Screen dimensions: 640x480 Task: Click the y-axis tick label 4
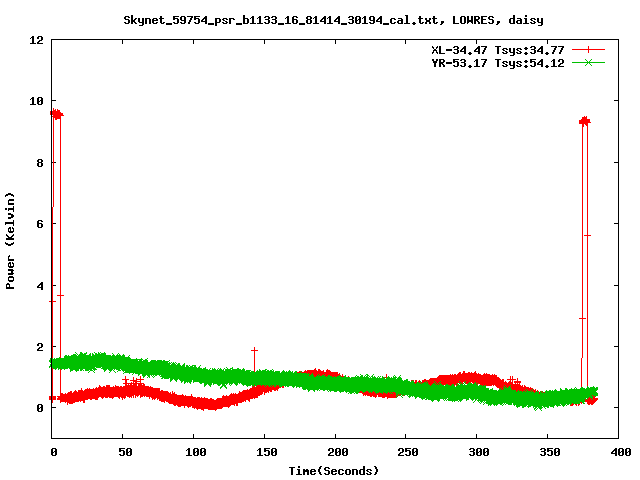tap(40, 286)
